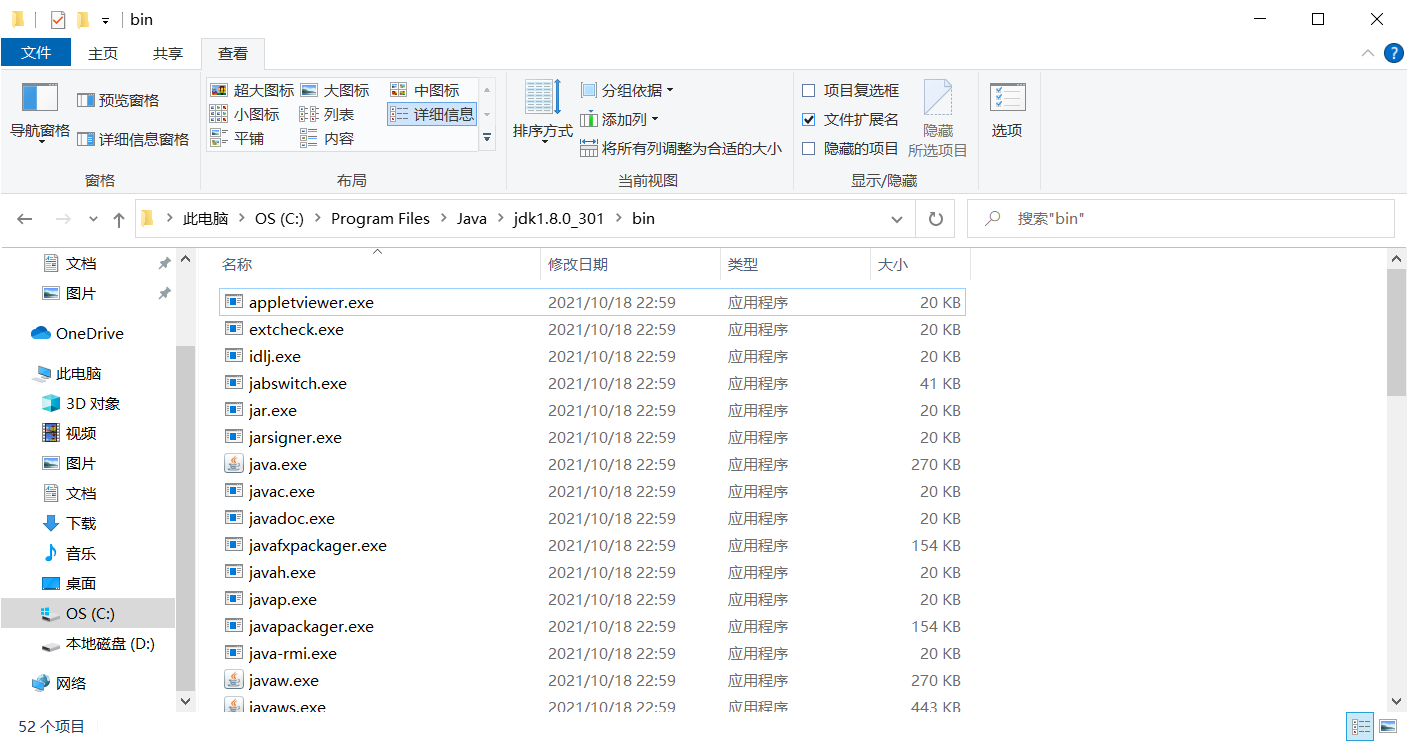Select the javaw.exe file icon
This screenshot has width=1408, height=742.
[234, 680]
